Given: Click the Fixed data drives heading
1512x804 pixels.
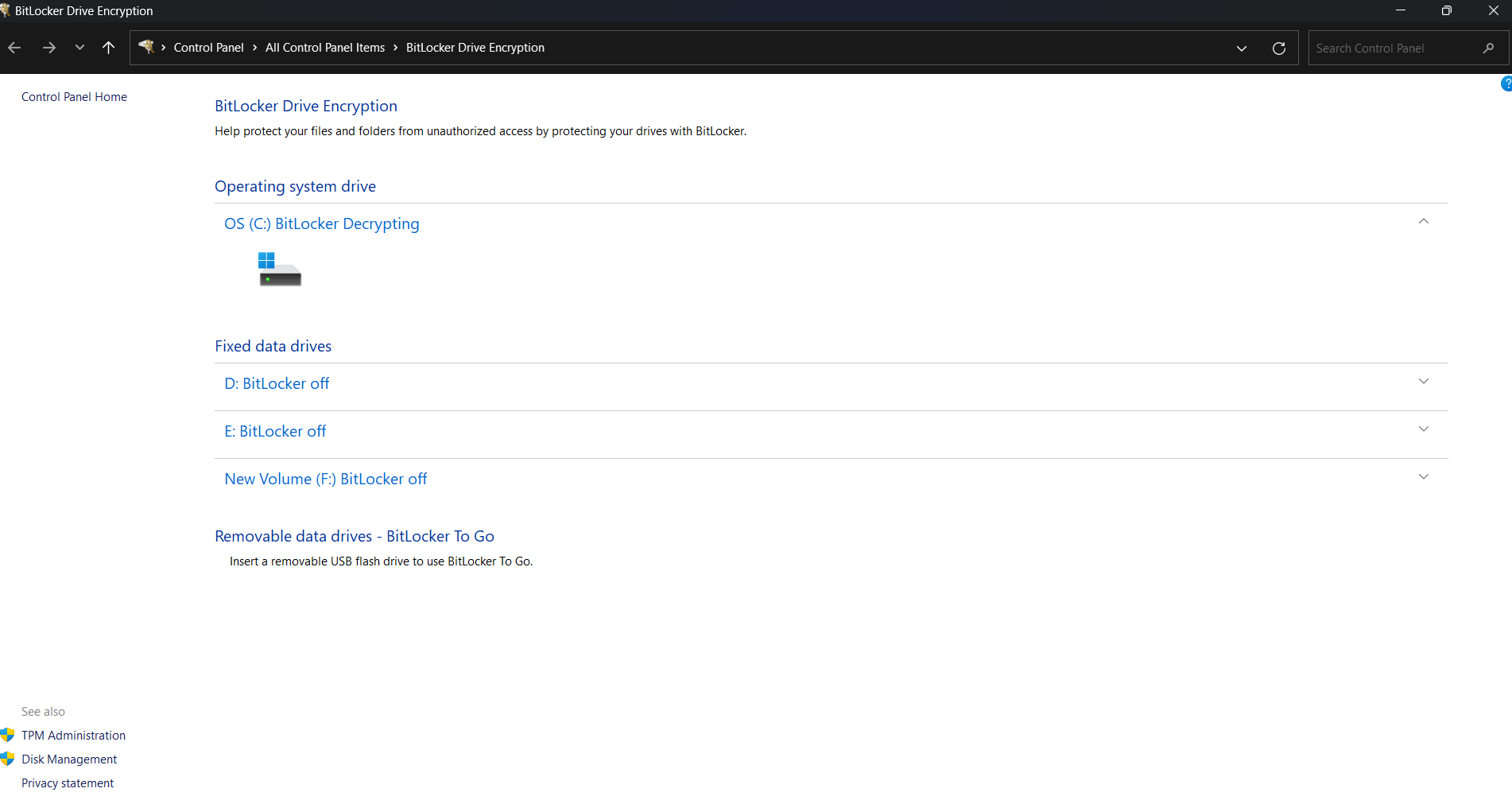Looking at the screenshot, I should [273, 347].
